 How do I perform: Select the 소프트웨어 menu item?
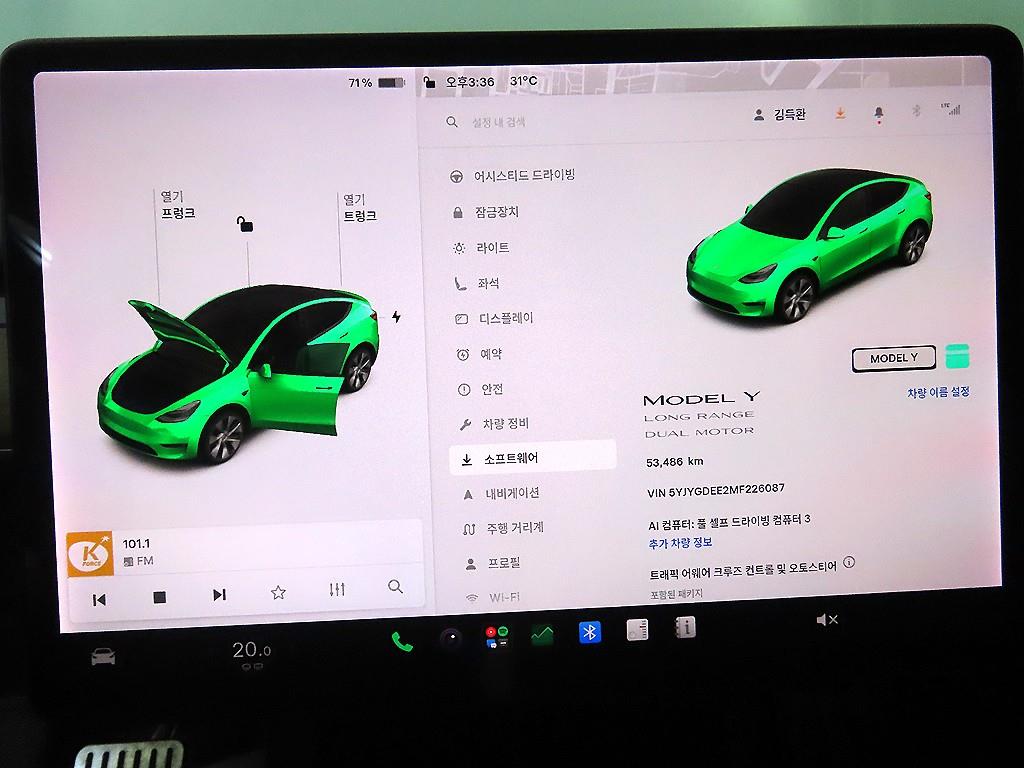[x=533, y=458]
